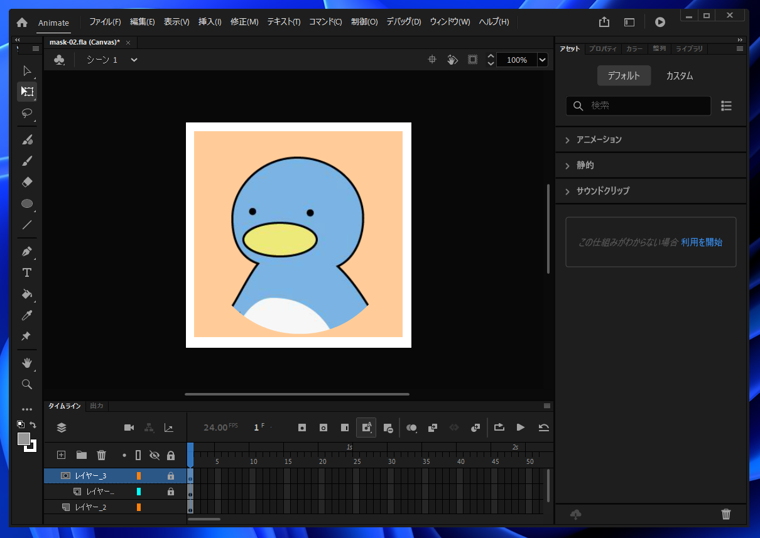760x538 pixels.
Task: Click the Delete layer trash icon
Action: point(101,455)
